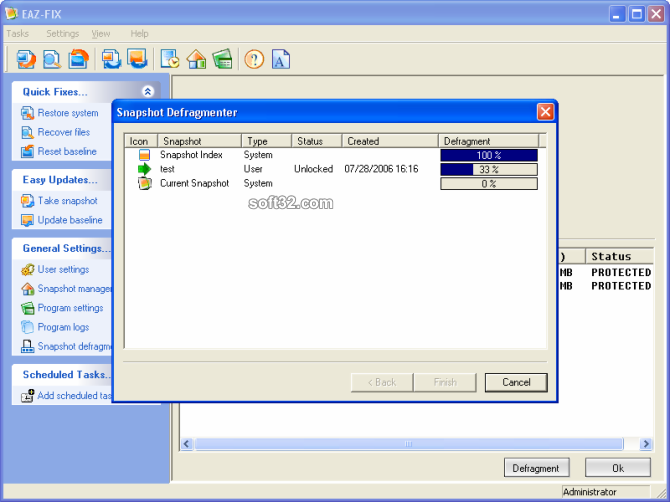
Task: Open the Program logs link
Action: 63,327
